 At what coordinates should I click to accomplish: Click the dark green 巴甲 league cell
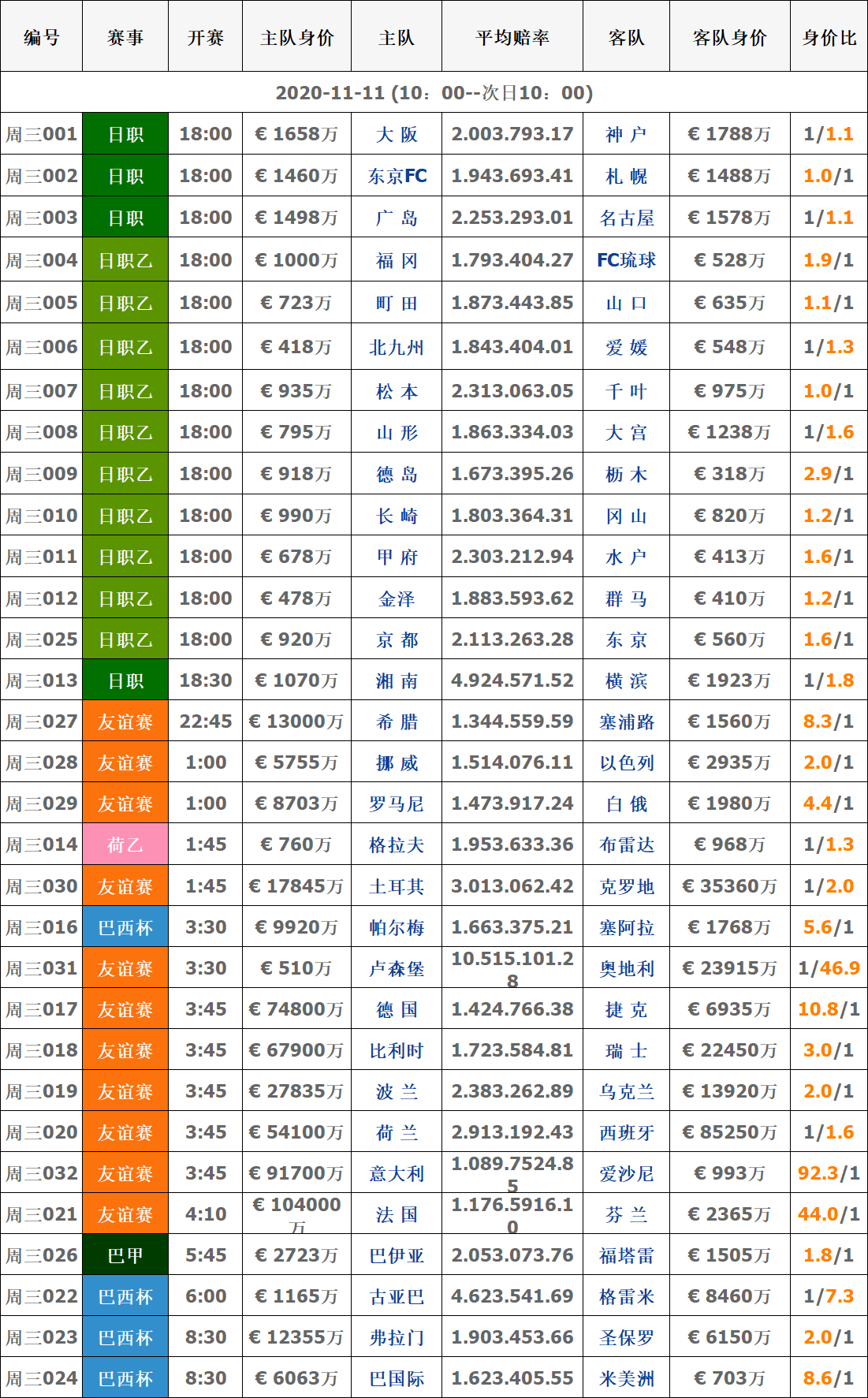point(125,1255)
